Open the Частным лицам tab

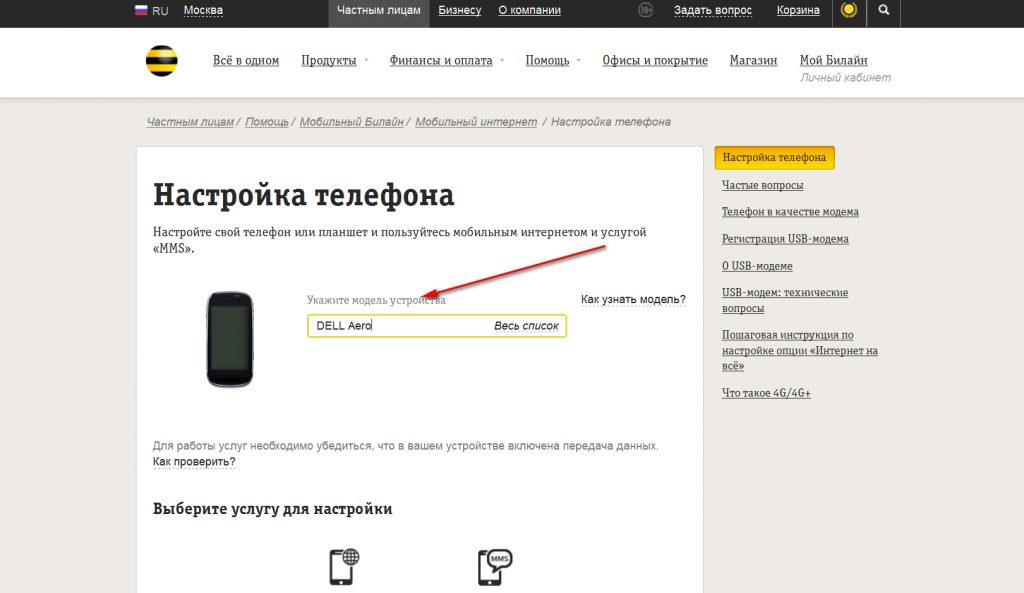(x=379, y=10)
